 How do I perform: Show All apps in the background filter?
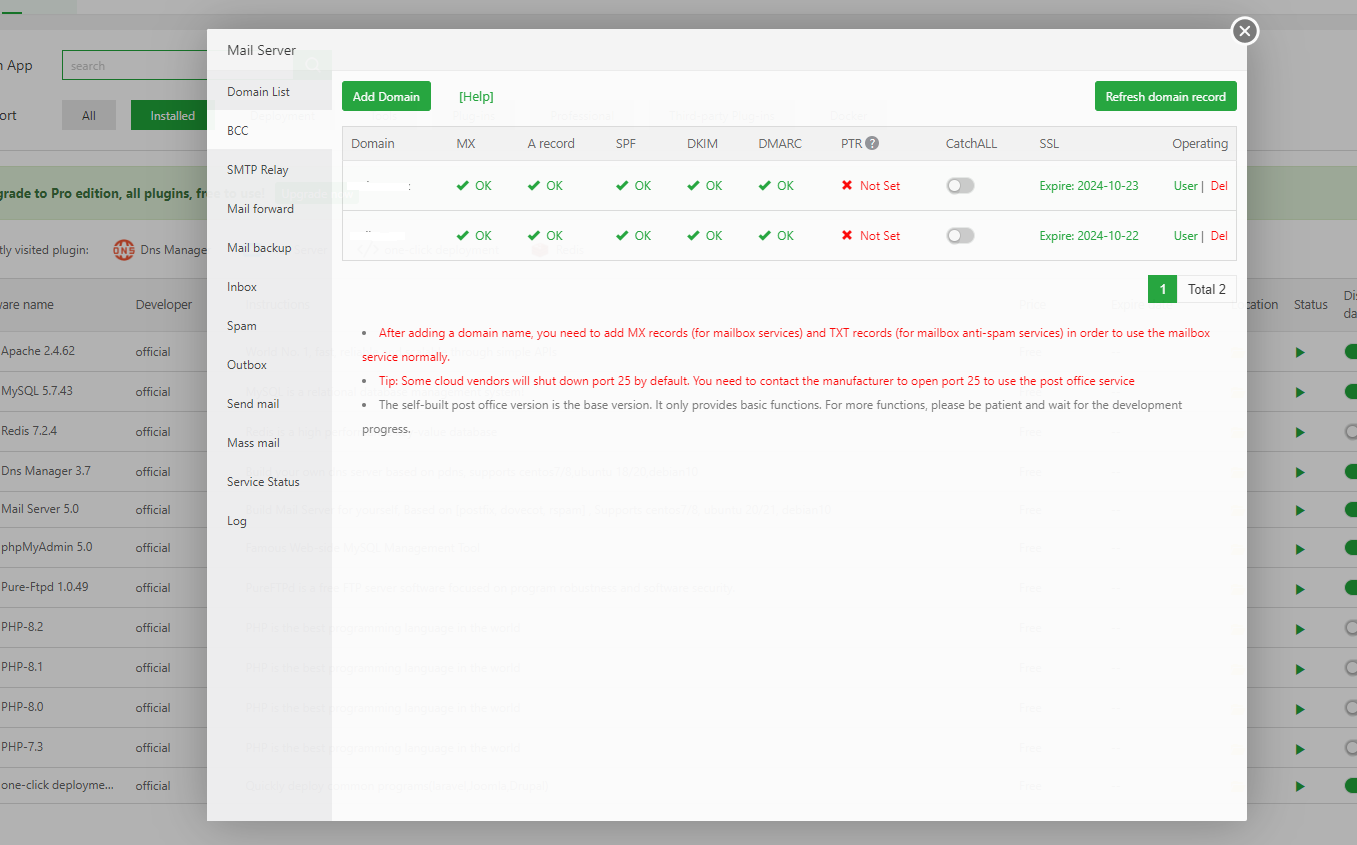click(89, 115)
